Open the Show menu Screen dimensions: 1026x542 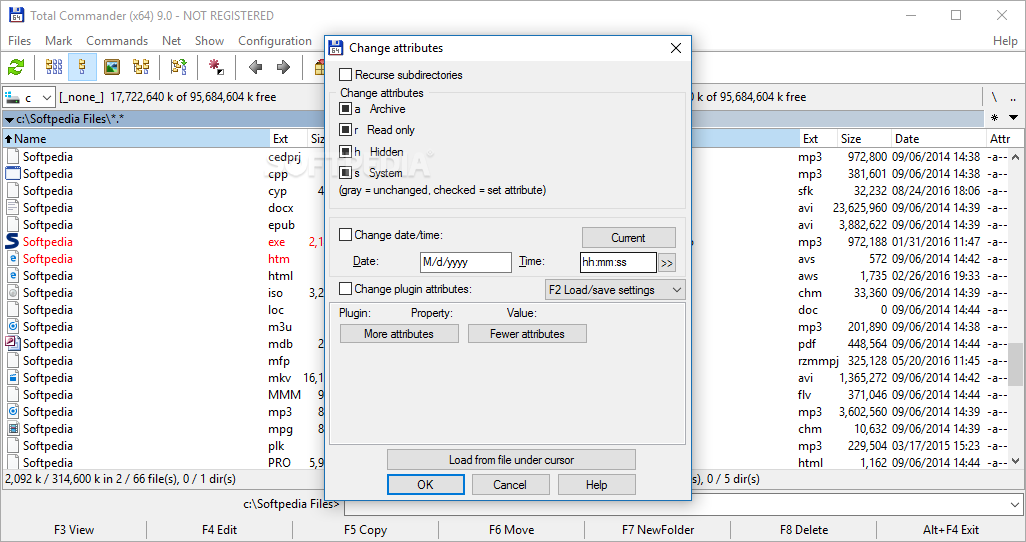click(209, 41)
